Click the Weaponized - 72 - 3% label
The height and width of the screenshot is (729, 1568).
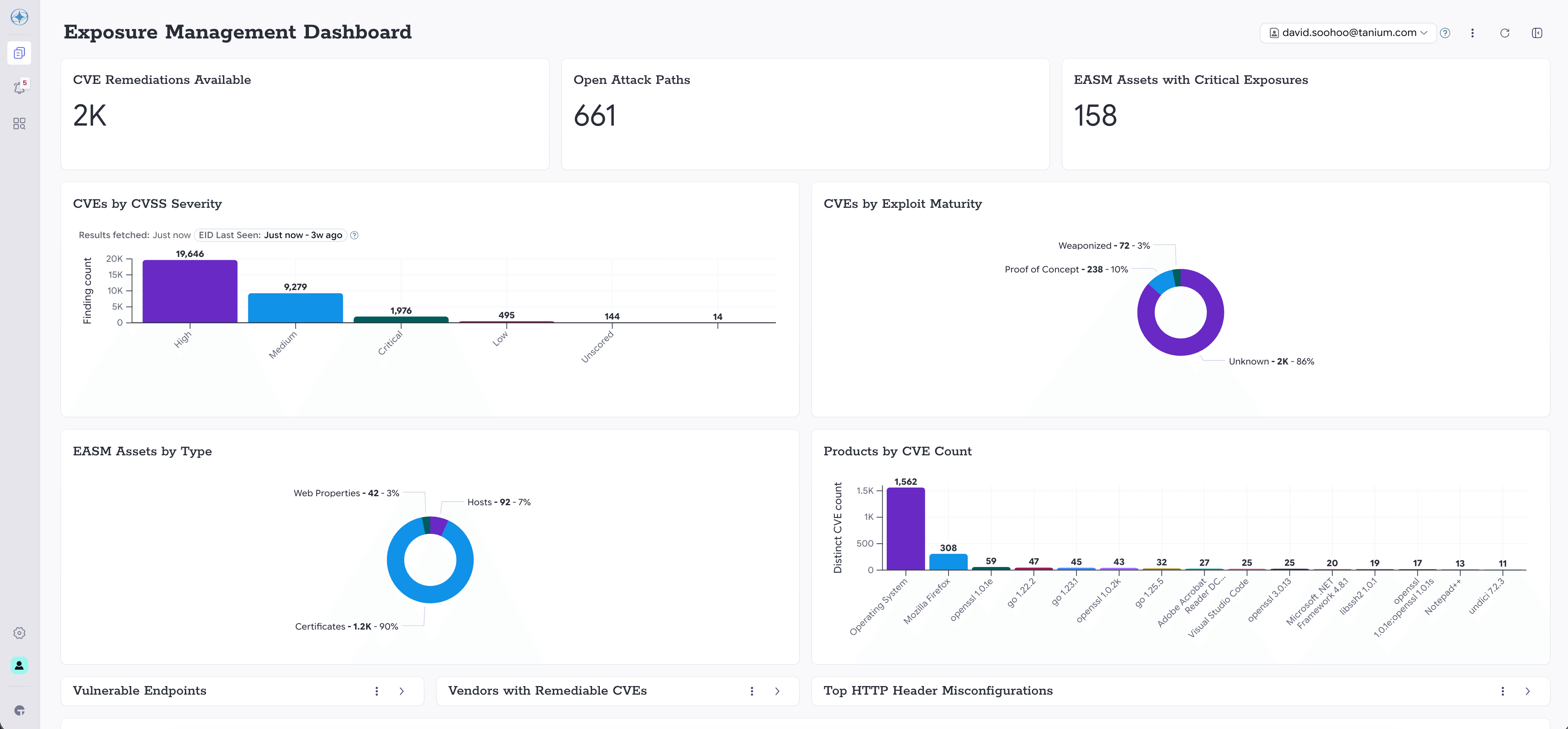coord(1104,246)
